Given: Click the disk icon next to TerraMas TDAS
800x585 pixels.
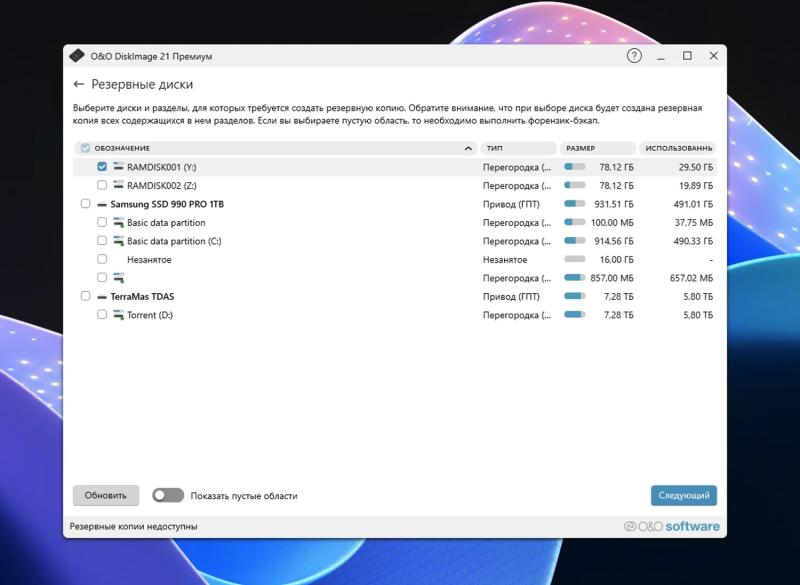Looking at the screenshot, I should click(x=103, y=296).
